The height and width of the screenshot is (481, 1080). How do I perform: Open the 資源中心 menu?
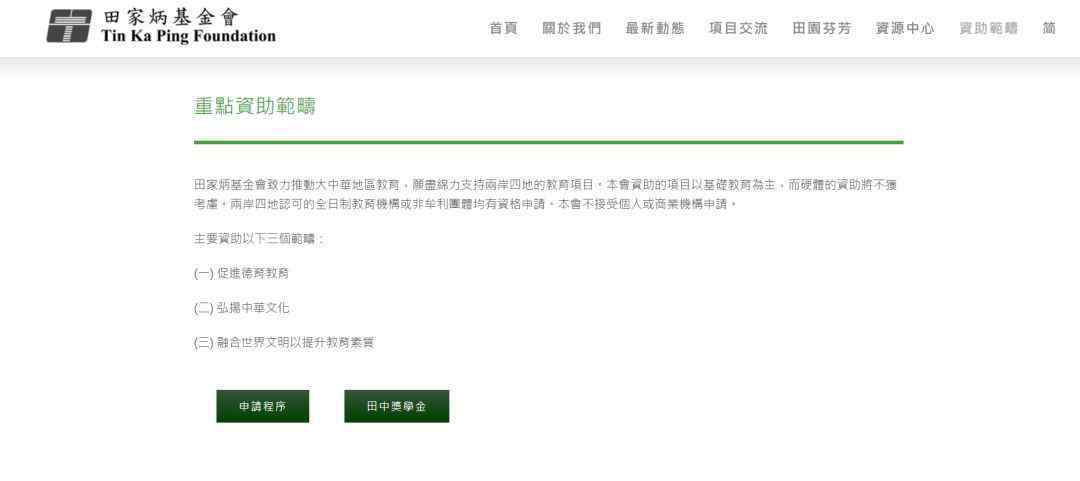tap(905, 28)
